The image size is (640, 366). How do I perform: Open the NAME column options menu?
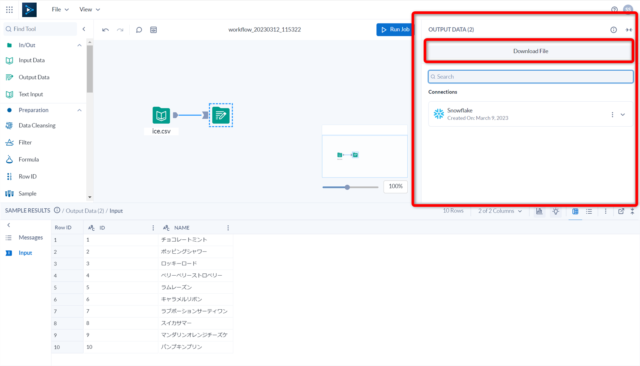[228, 228]
